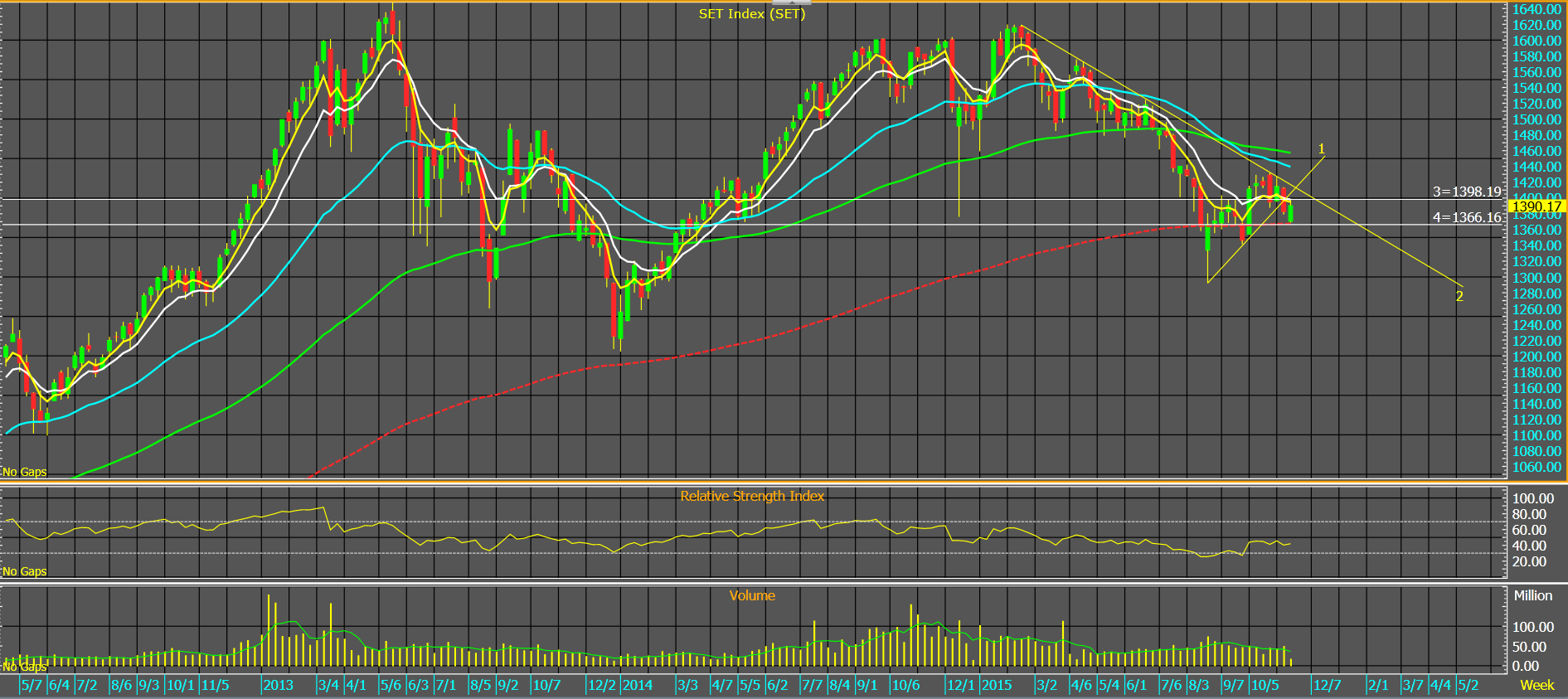1568x699 pixels.
Task: Click the "4=1366.16" horizontal line label
Action: (1467, 218)
